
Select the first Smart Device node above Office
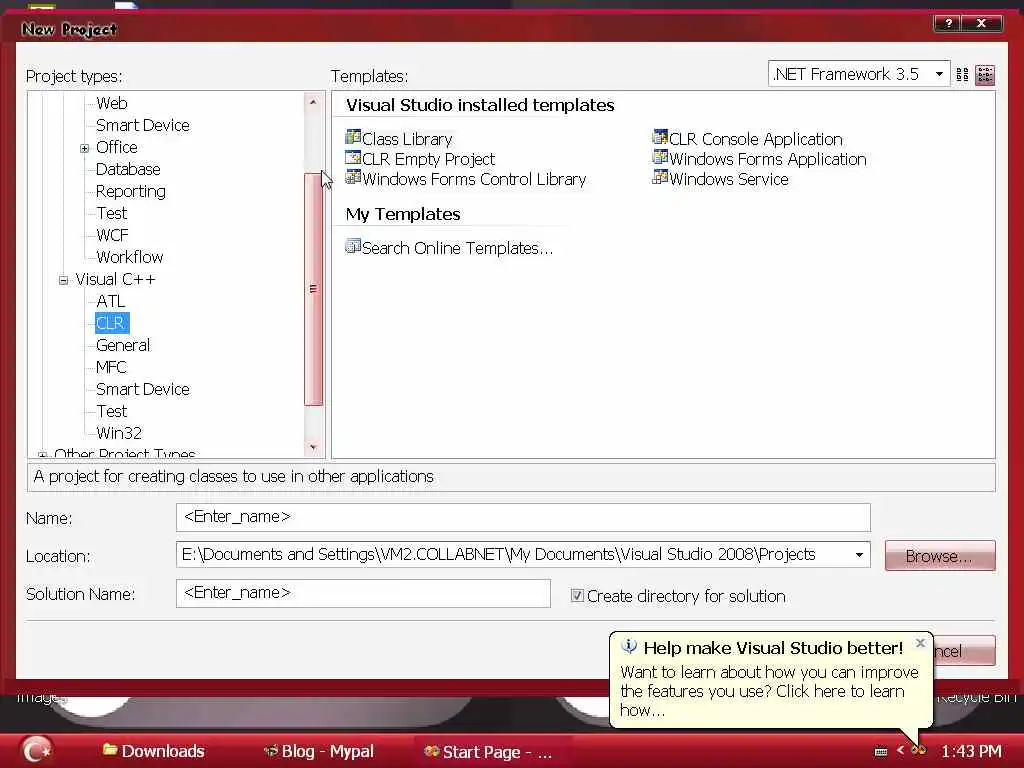[142, 125]
